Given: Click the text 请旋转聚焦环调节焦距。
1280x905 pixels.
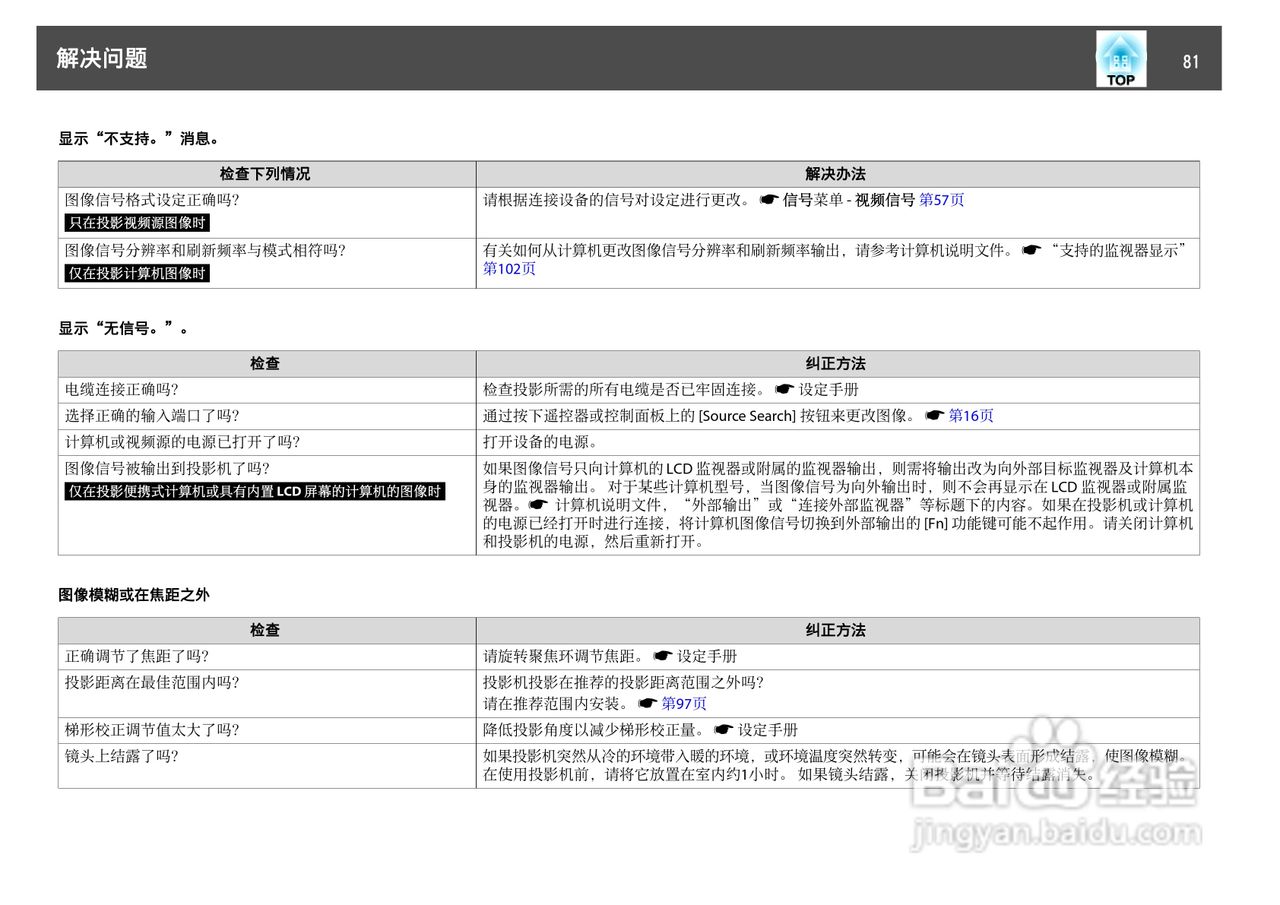Looking at the screenshot, I should tap(565, 656).
